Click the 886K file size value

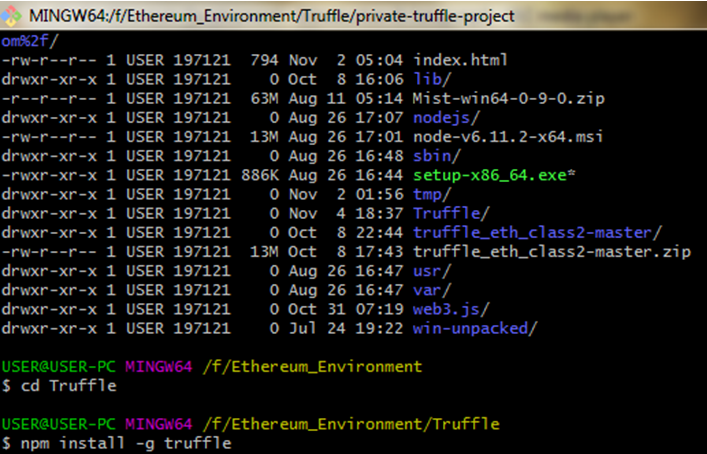click(x=260, y=175)
